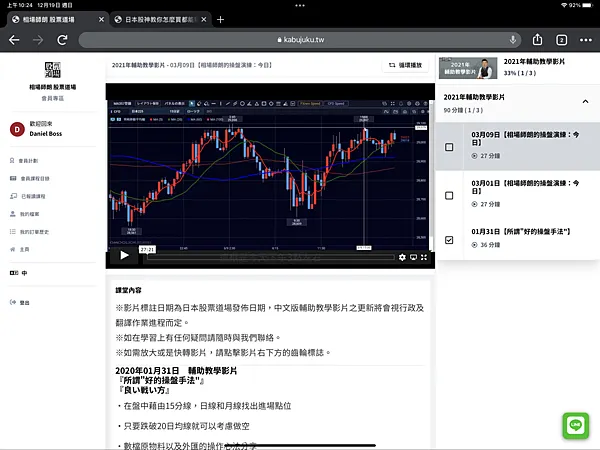Play the video
This screenshot has width=600, height=450.
point(124,255)
